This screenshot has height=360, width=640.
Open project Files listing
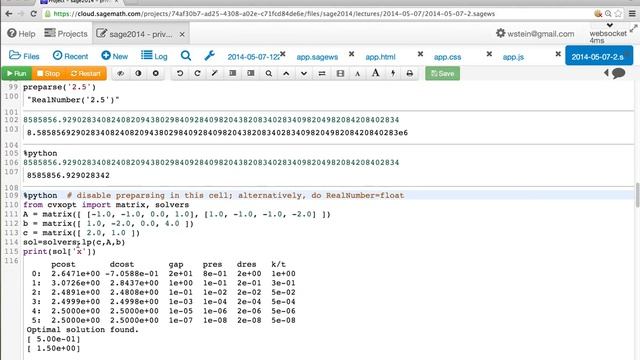[24, 56]
